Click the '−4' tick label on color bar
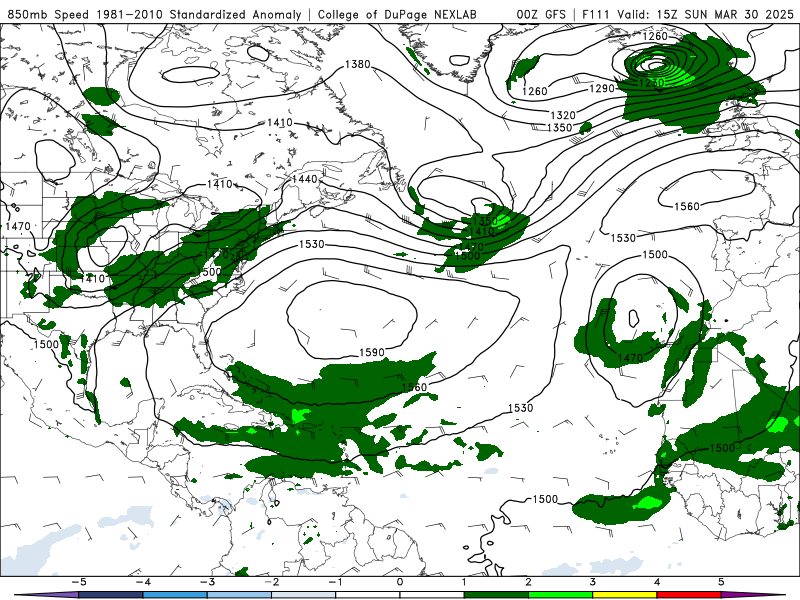The height and width of the screenshot is (600, 800). tap(142, 582)
